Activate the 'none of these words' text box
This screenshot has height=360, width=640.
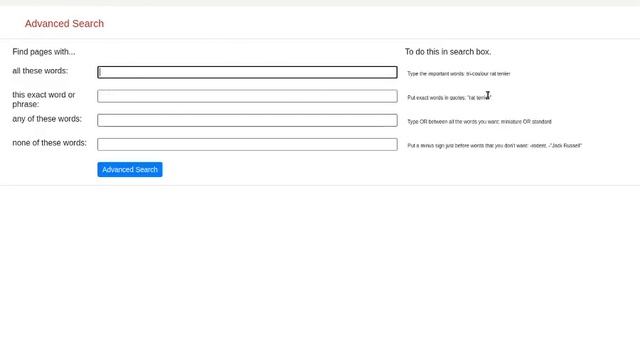247,144
